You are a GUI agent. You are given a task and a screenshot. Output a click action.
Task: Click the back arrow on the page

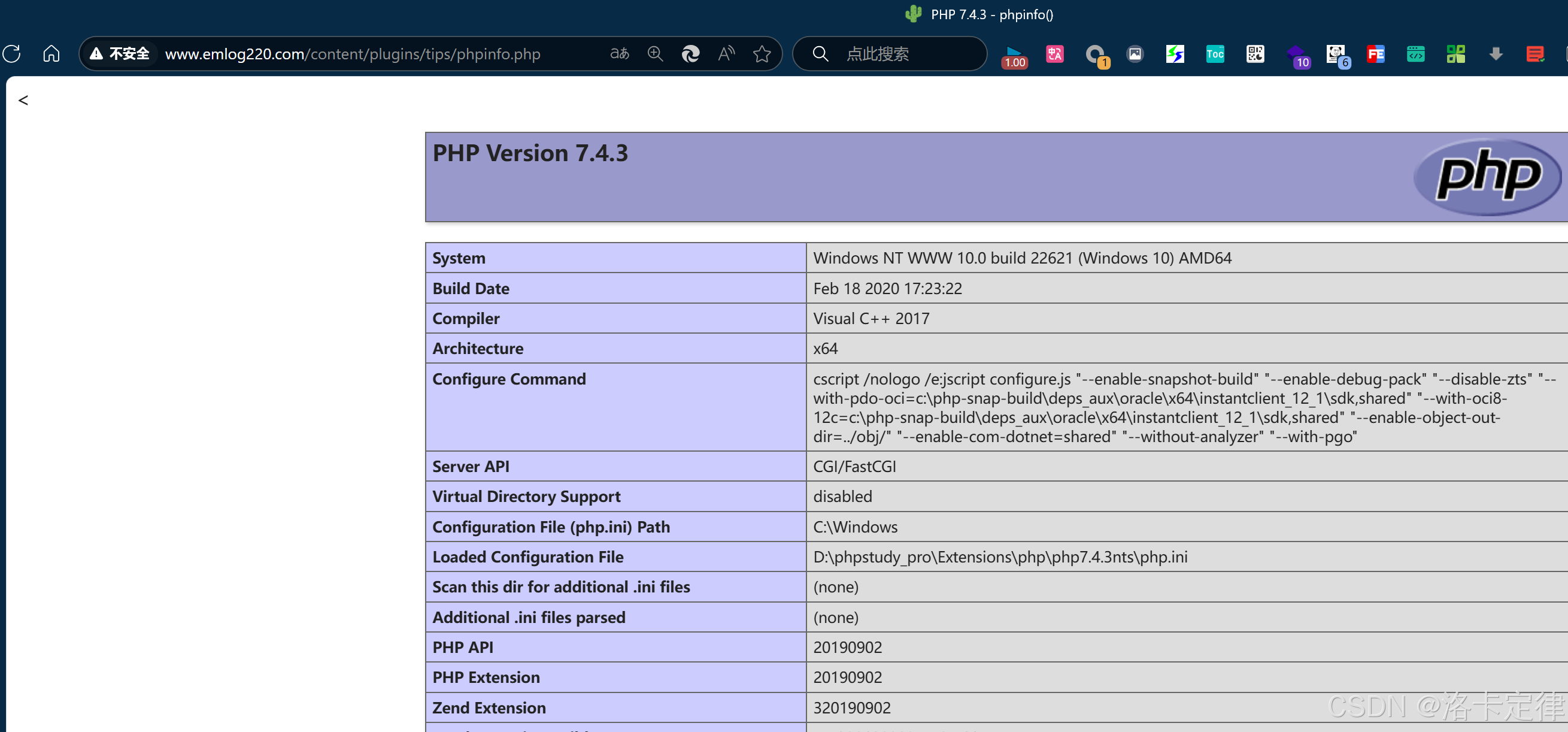[23, 100]
